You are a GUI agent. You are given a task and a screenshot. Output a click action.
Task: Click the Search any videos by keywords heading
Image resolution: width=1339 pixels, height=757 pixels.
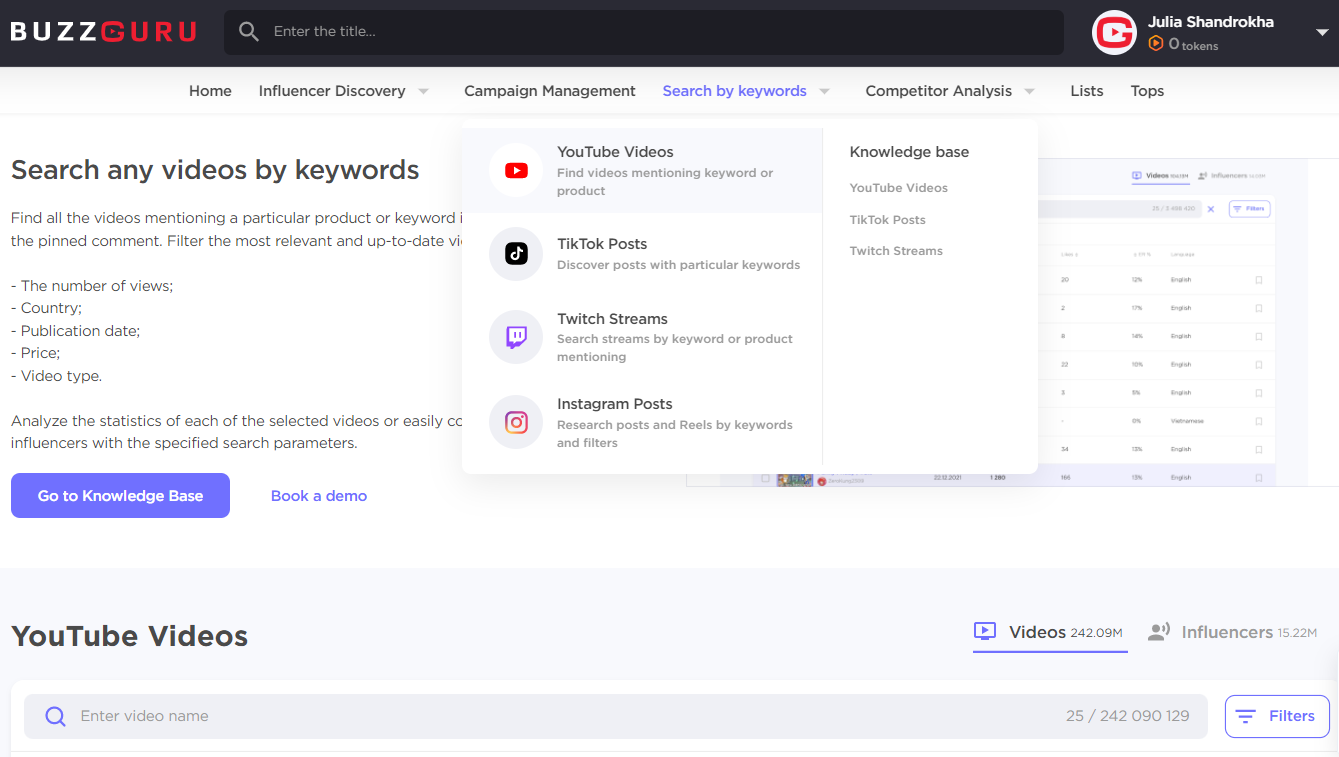pos(215,170)
